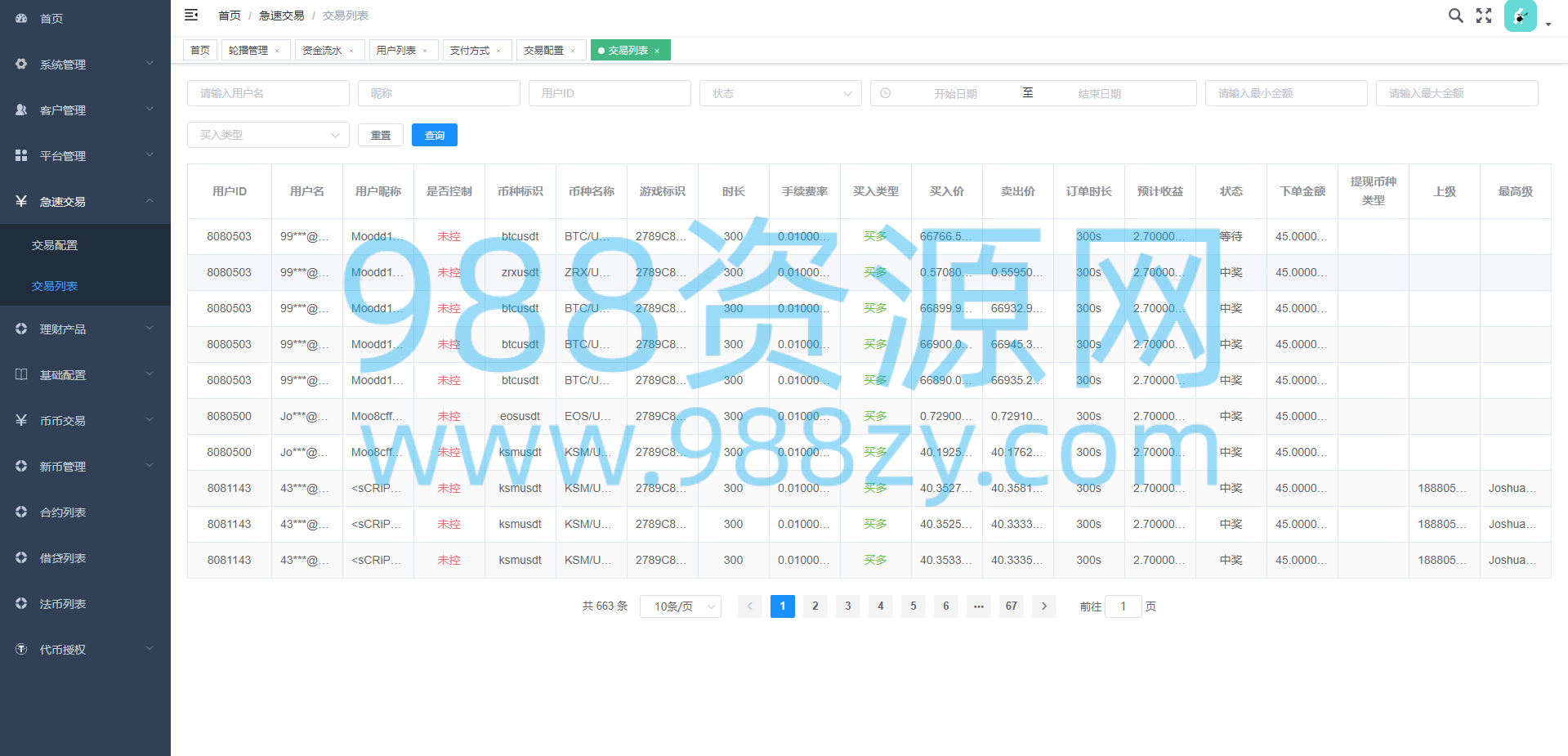The width and height of the screenshot is (1568, 756).
Task: Open the user avatar menu
Action: pyautogui.click(x=1521, y=16)
